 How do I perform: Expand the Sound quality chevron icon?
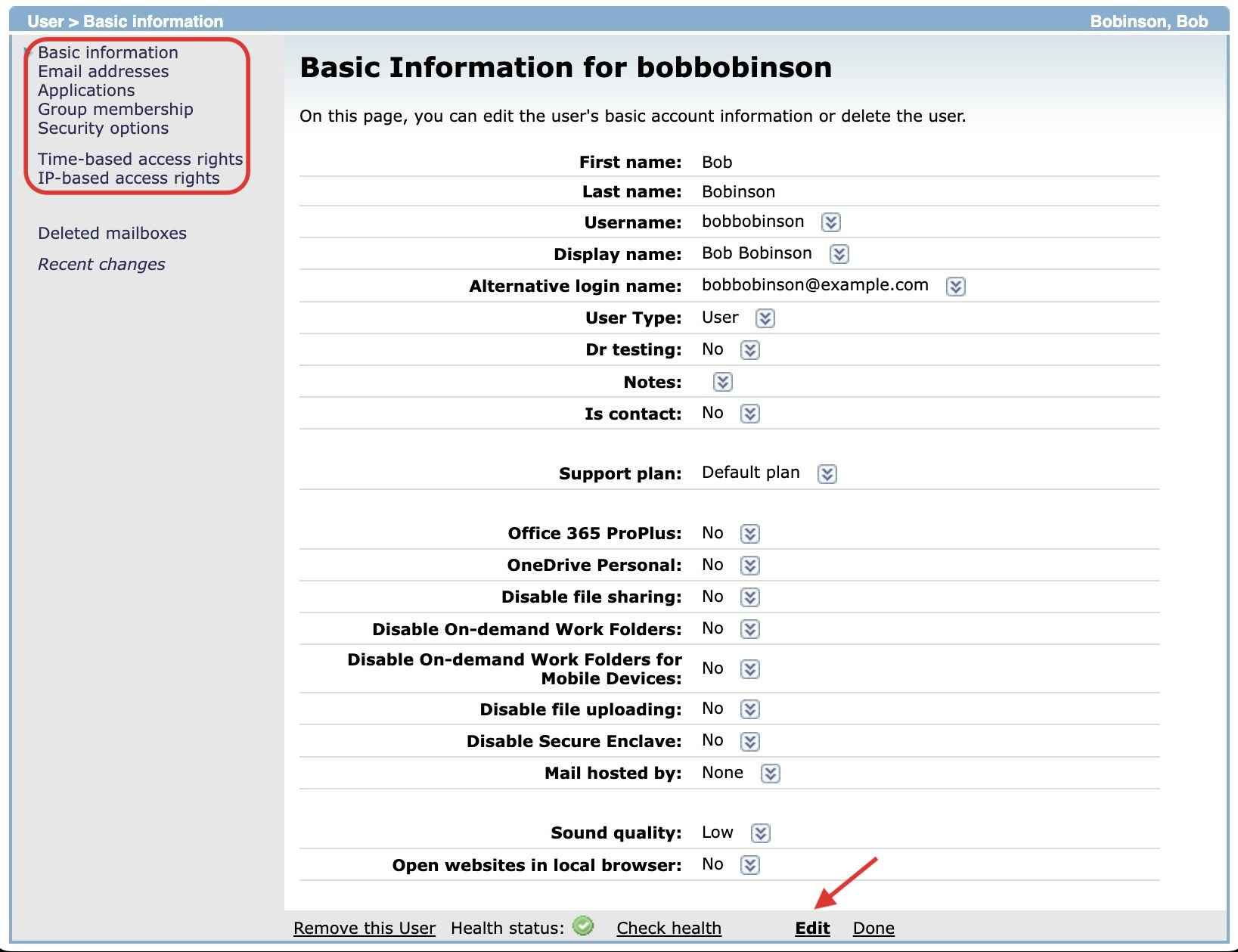[x=760, y=833]
